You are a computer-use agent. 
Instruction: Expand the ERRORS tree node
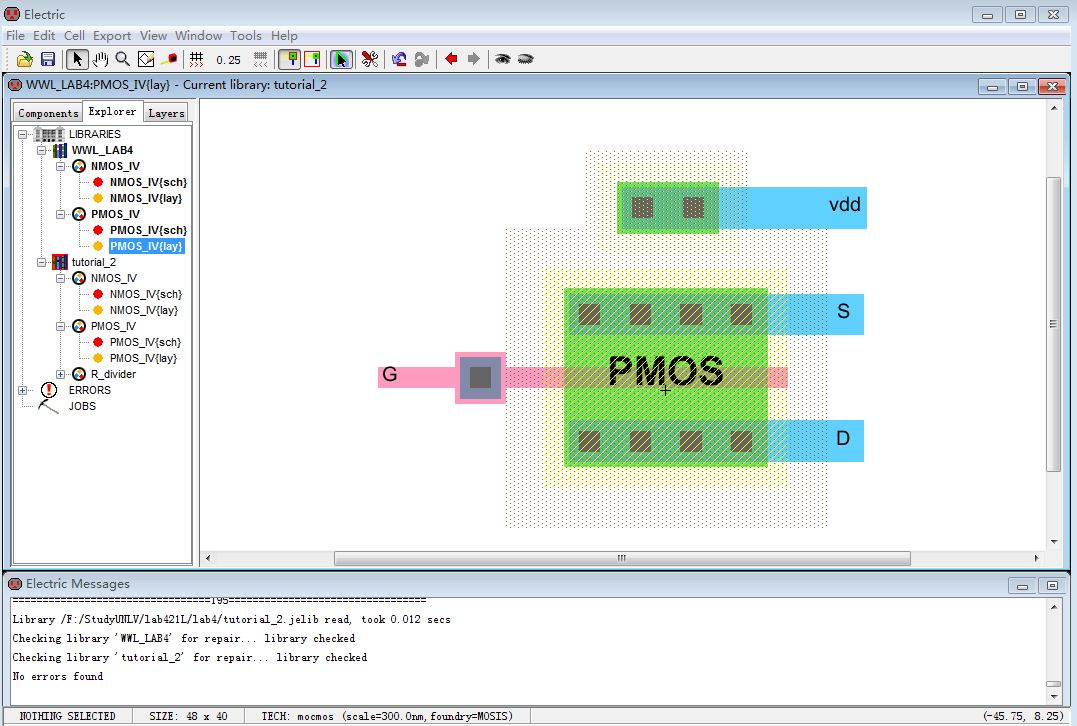pos(23,390)
